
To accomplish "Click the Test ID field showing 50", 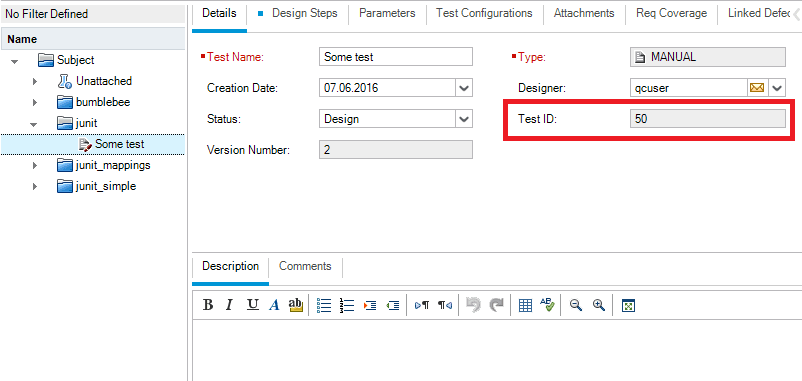I will pos(708,119).
